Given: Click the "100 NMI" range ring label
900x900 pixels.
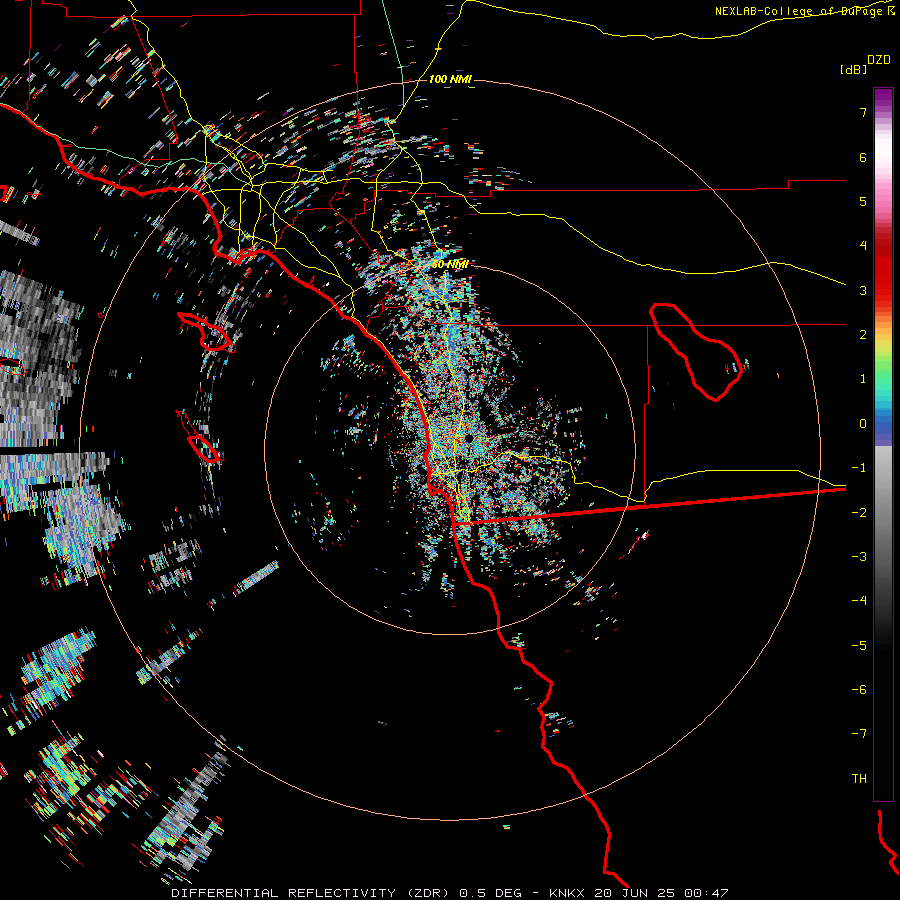Looking at the screenshot, I should point(450,79).
